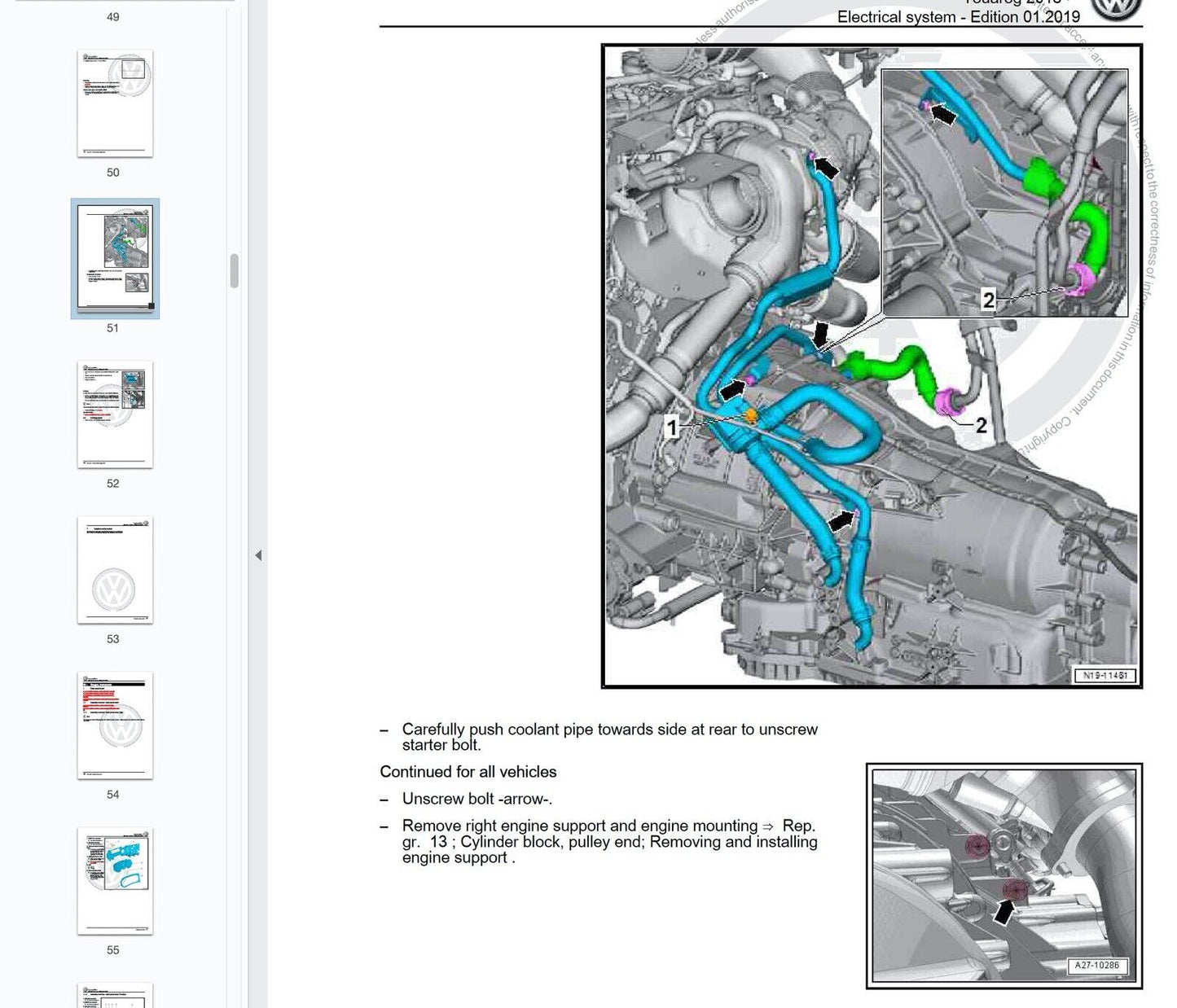Click the black arrow in starter bolt figure
Image resolution: width=1177 pixels, height=1008 pixels.
click(x=1004, y=911)
